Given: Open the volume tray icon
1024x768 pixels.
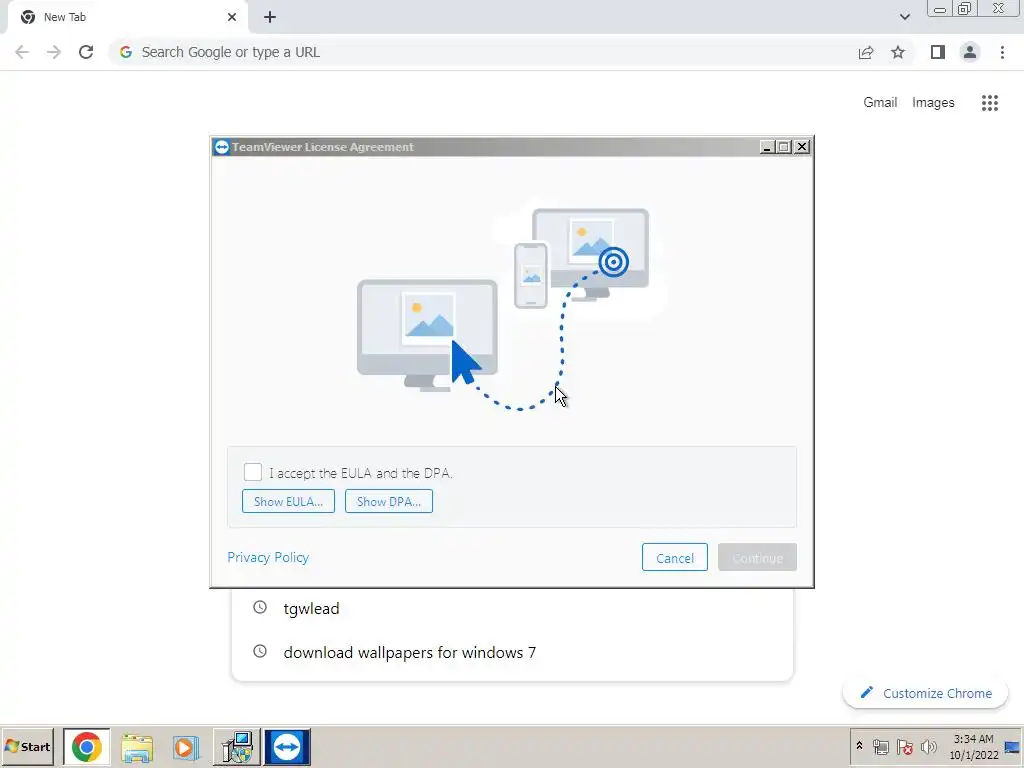Looking at the screenshot, I should tap(928, 747).
